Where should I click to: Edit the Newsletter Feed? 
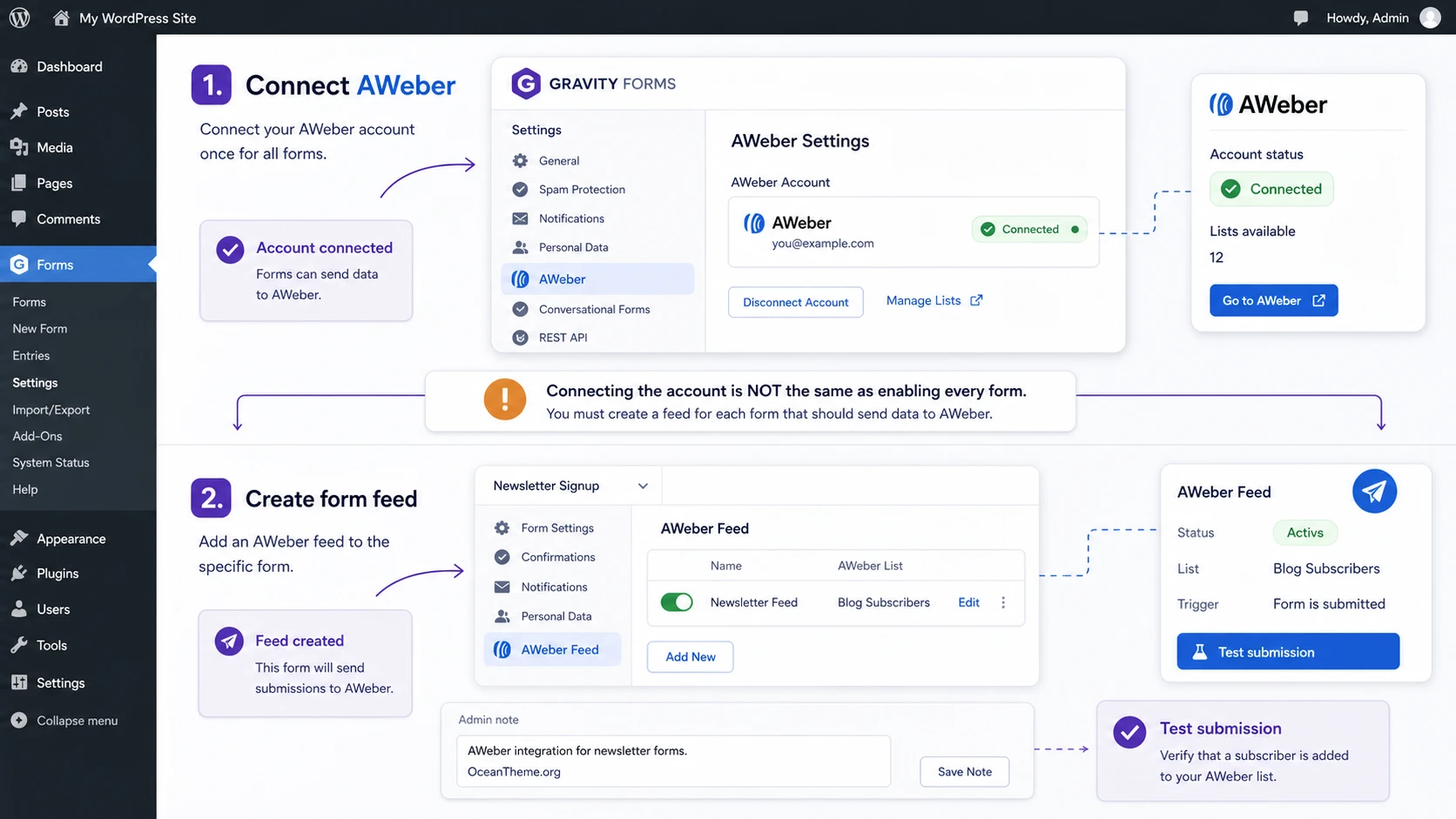(968, 602)
